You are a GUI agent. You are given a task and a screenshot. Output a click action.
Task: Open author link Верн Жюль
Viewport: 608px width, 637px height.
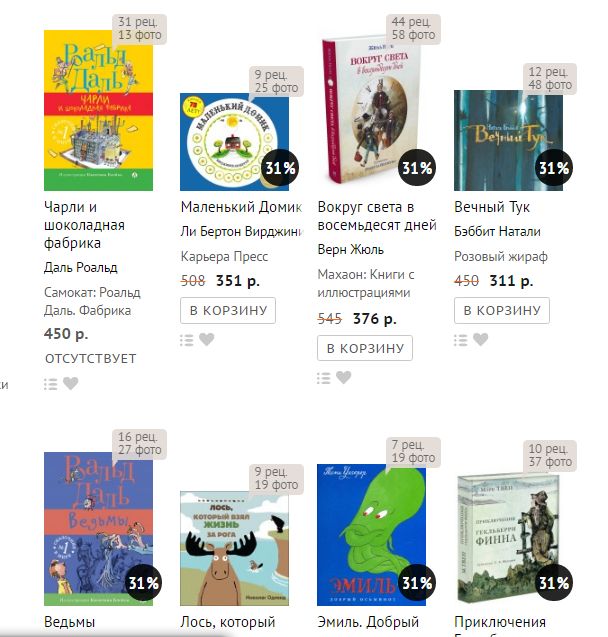point(351,249)
